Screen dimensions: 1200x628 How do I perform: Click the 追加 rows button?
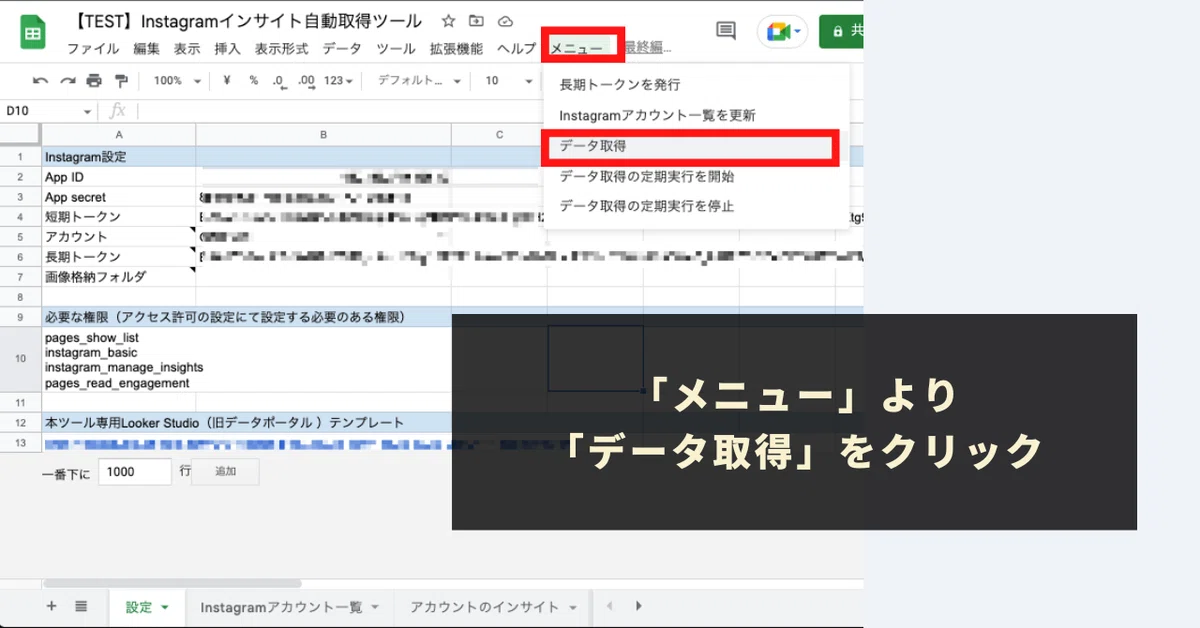click(x=226, y=471)
